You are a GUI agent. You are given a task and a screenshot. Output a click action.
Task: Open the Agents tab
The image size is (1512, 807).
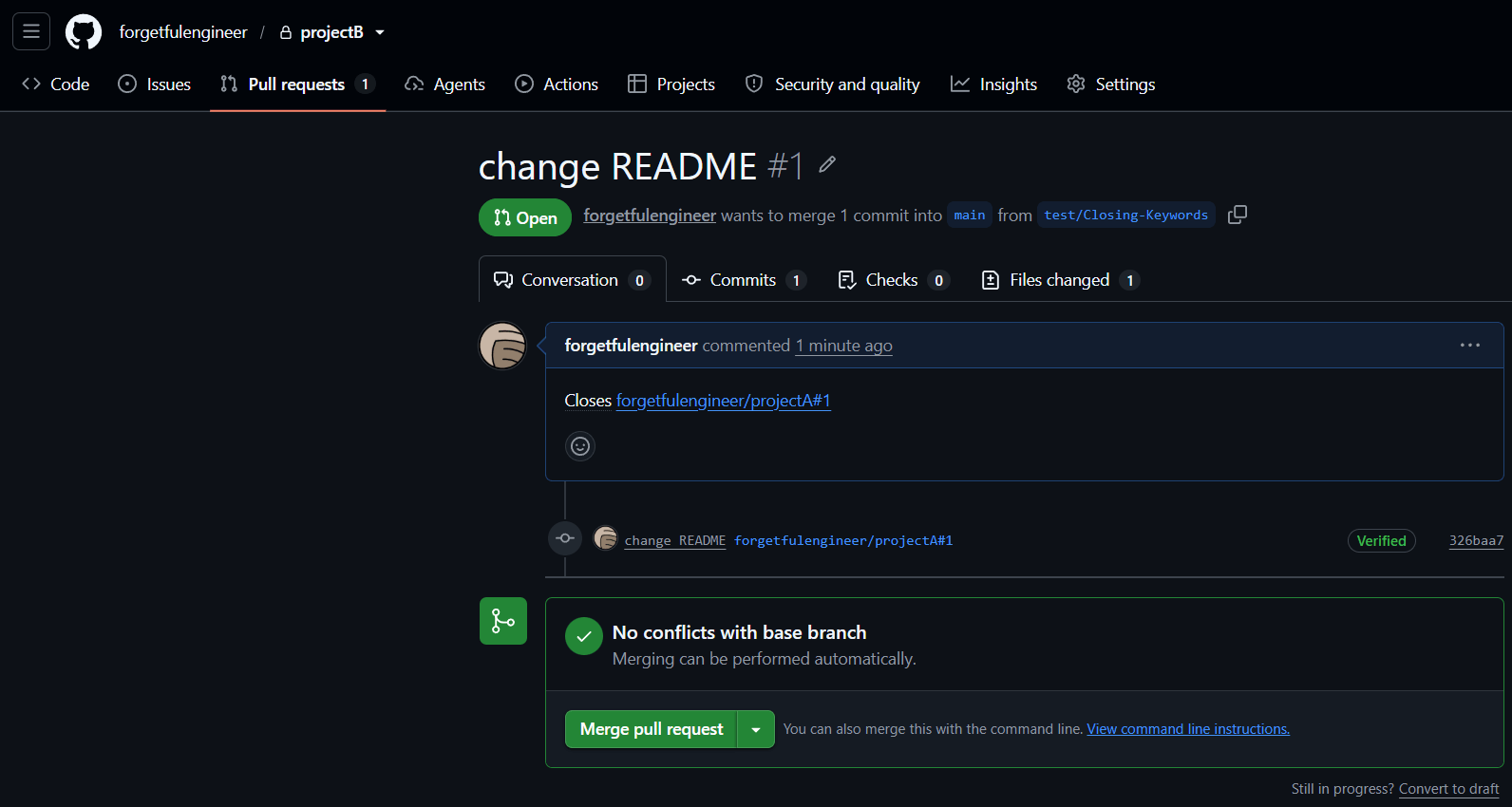[x=444, y=84]
